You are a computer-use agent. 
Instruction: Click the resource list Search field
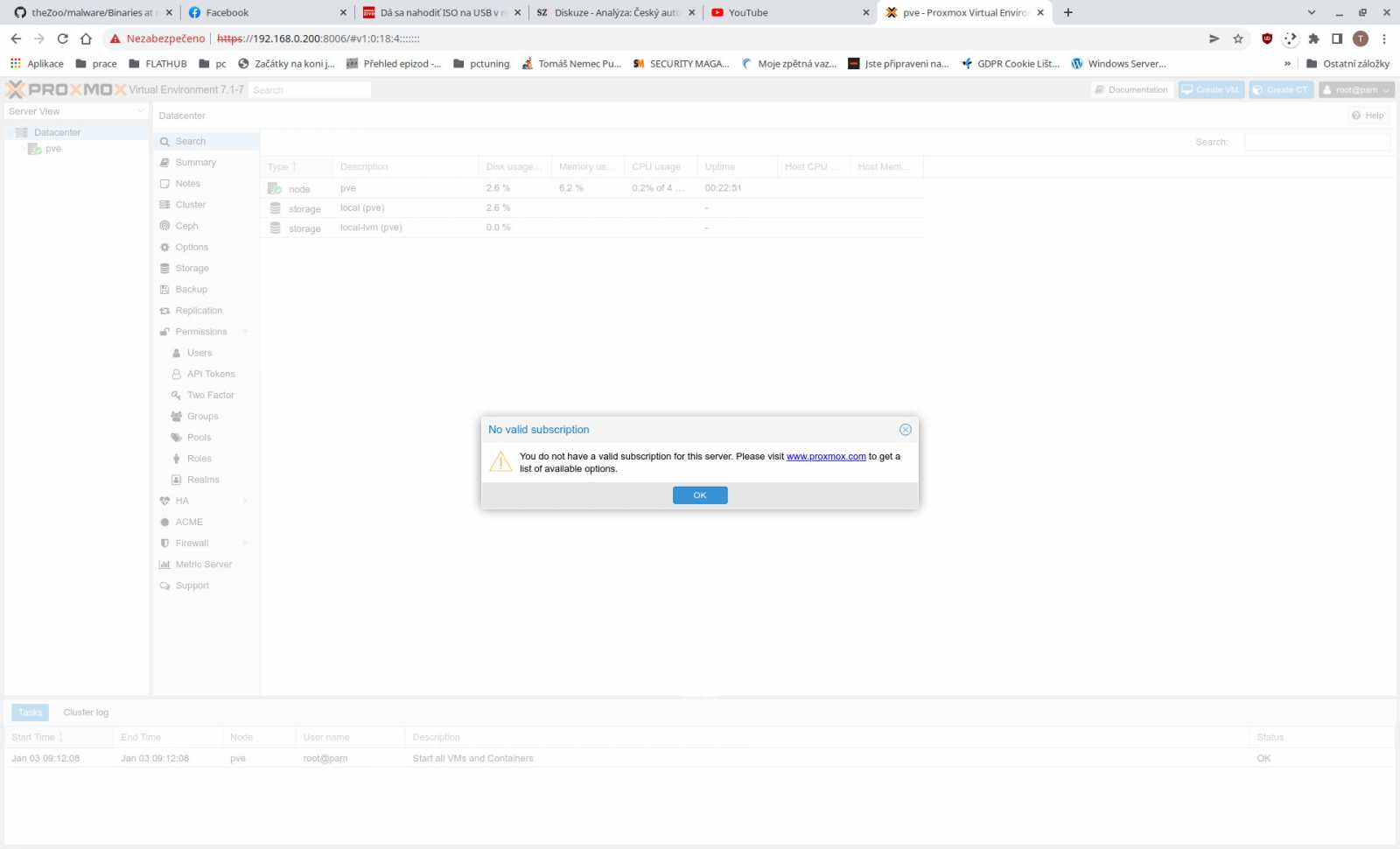point(1317,142)
